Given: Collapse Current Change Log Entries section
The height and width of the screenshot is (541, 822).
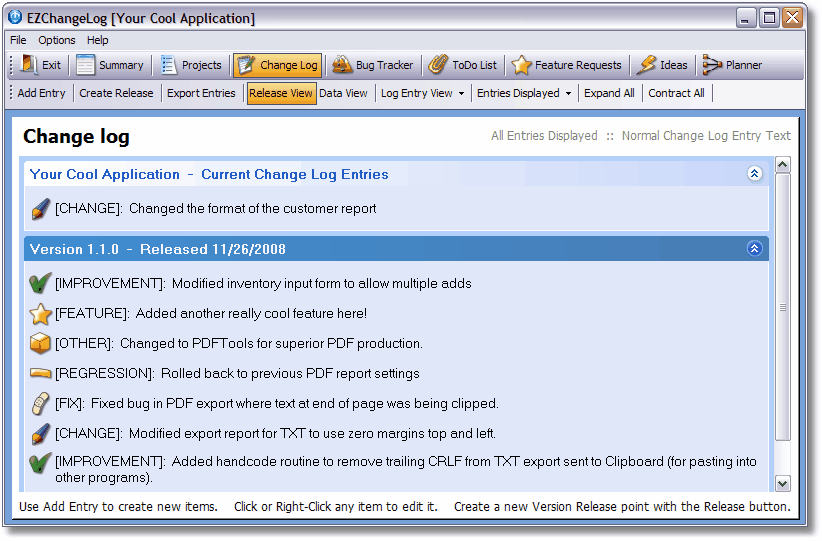Looking at the screenshot, I should coord(755,174).
